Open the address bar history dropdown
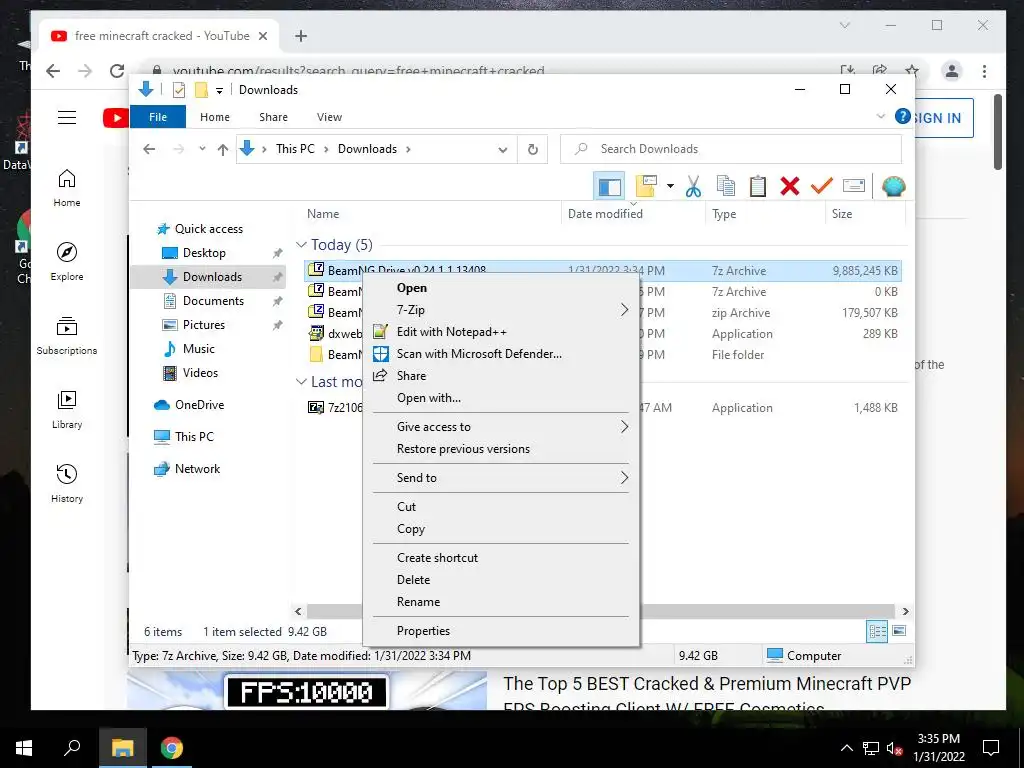 pos(503,150)
